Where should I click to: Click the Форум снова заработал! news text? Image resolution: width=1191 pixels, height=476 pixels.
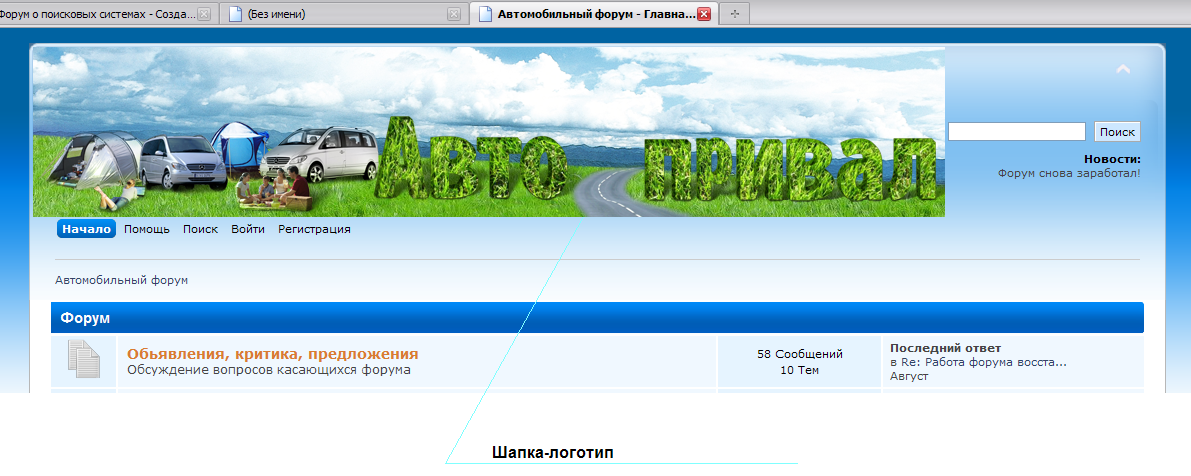(1069, 173)
